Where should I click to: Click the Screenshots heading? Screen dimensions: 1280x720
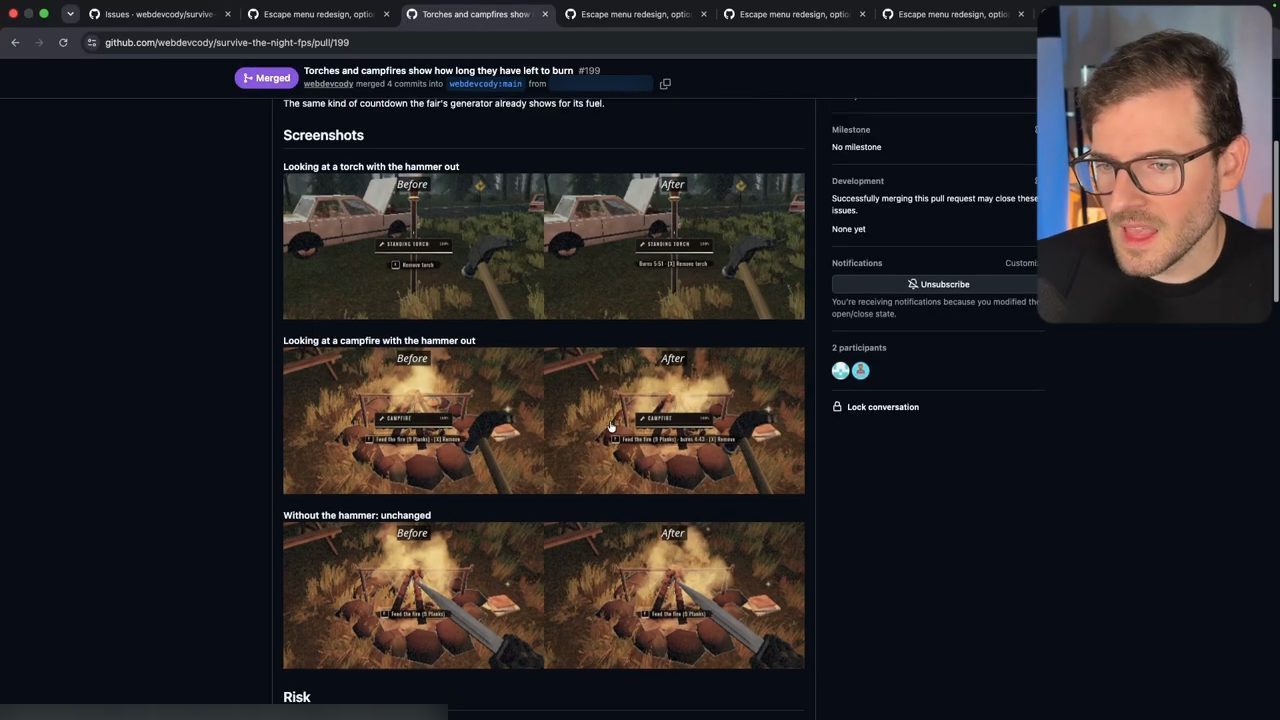pyautogui.click(x=323, y=135)
